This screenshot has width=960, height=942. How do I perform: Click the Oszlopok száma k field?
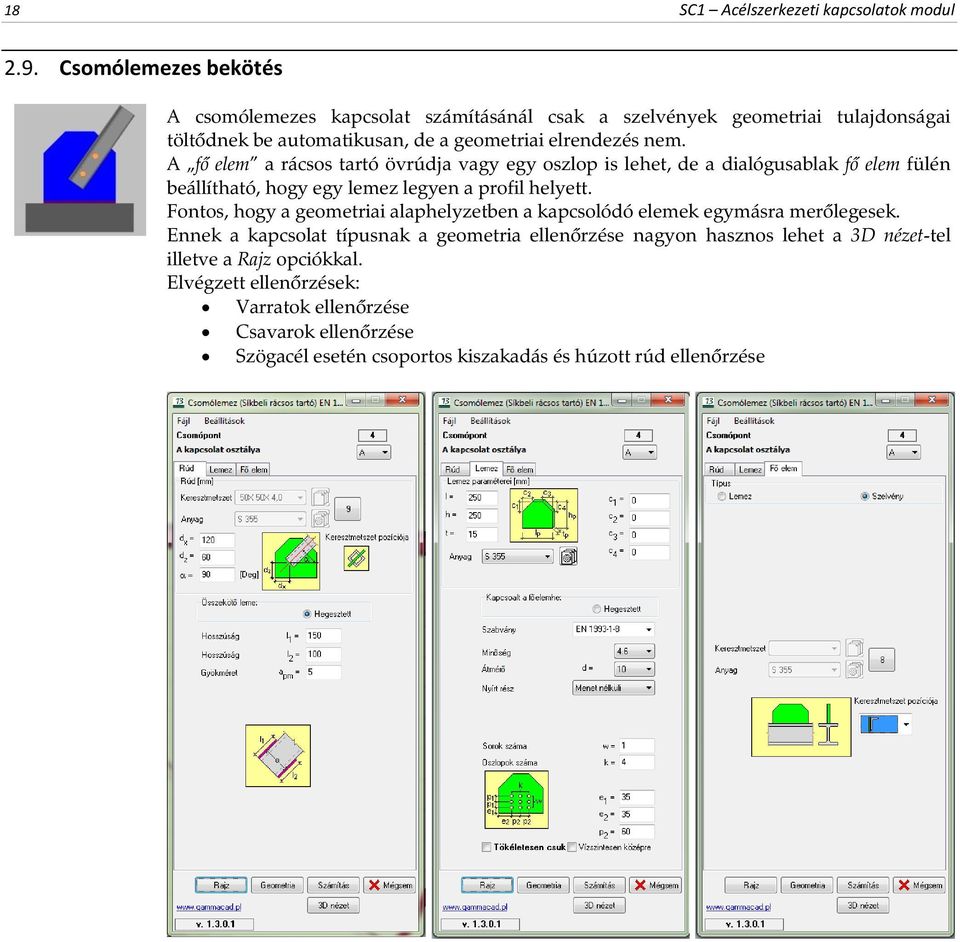click(637, 763)
